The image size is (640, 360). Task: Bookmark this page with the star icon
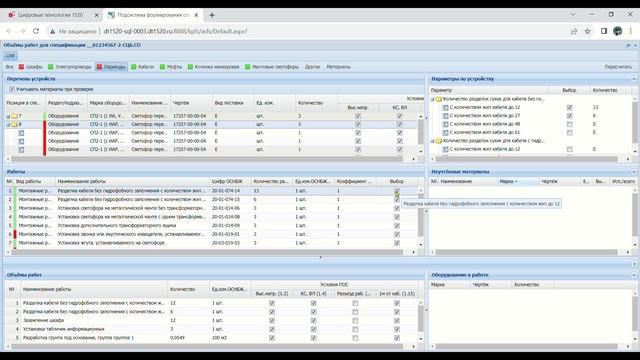click(x=587, y=31)
